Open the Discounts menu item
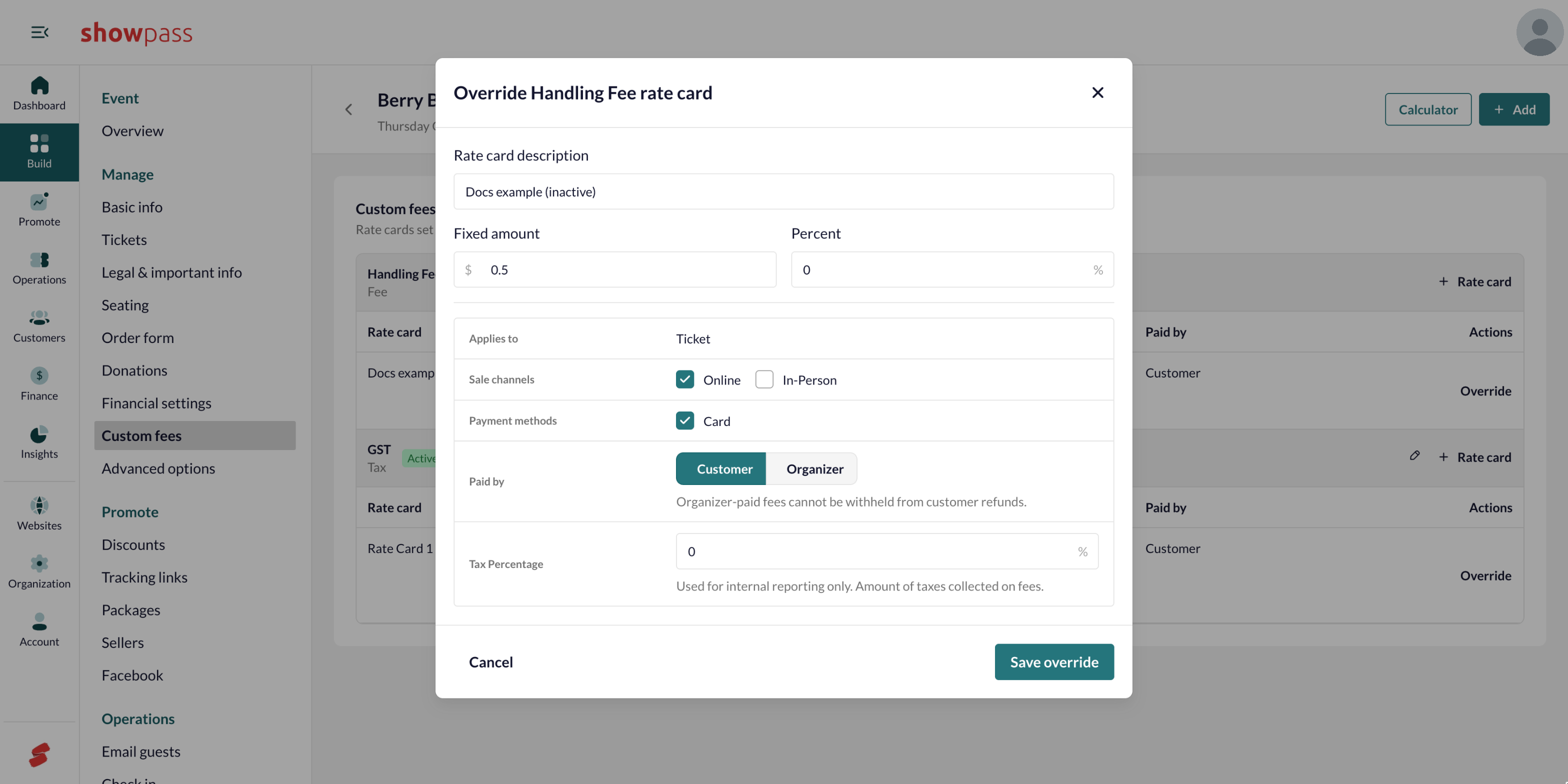Image resolution: width=1568 pixels, height=784 pixels. (x=133, y=545)
